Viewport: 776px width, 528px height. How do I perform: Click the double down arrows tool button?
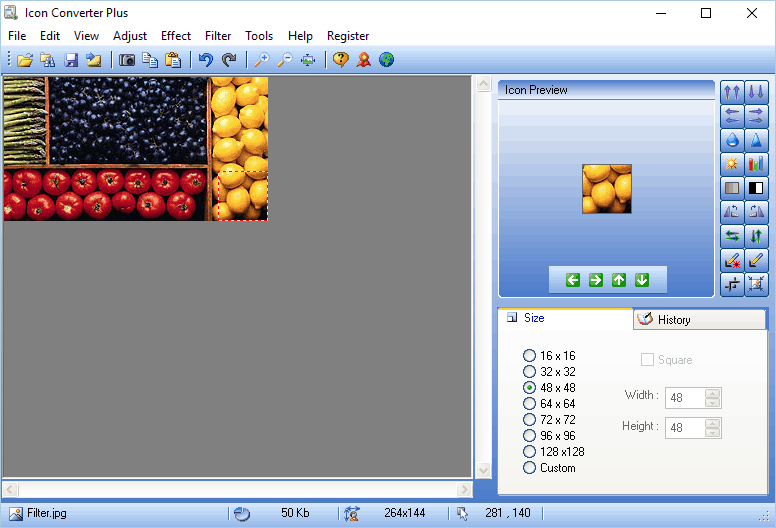[756, 92]
